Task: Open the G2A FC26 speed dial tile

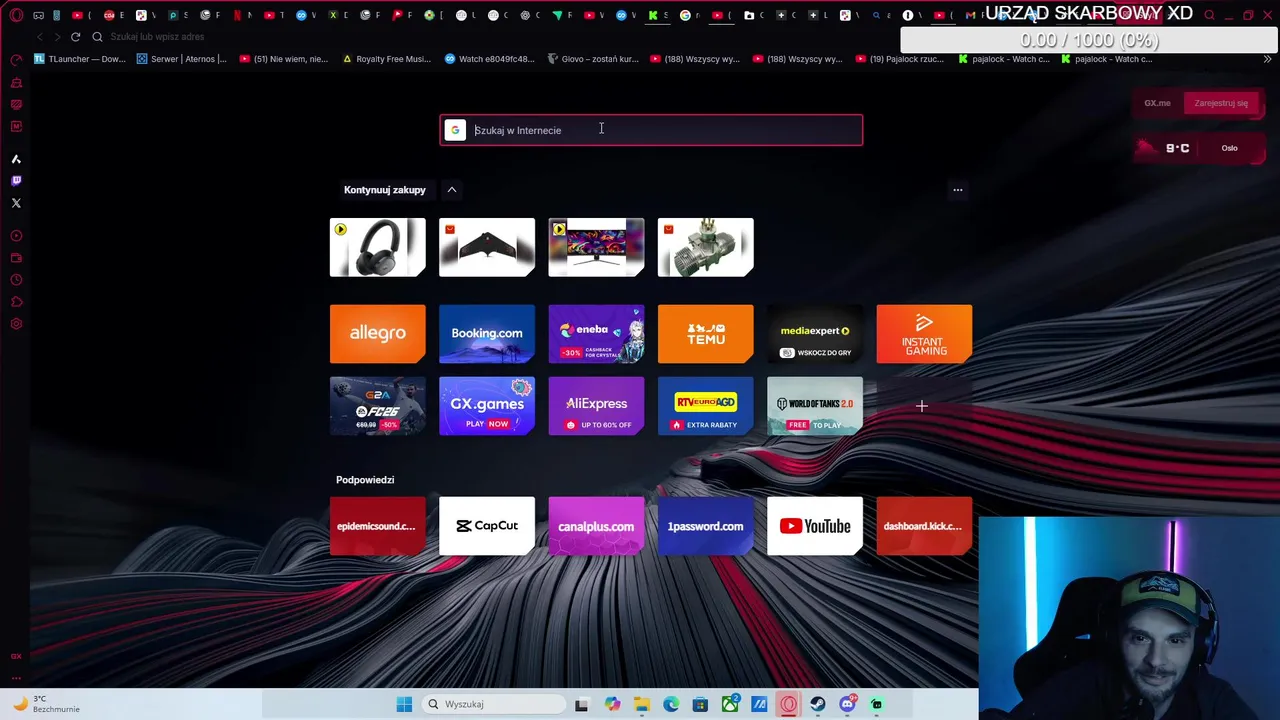Action: [377, 406]
